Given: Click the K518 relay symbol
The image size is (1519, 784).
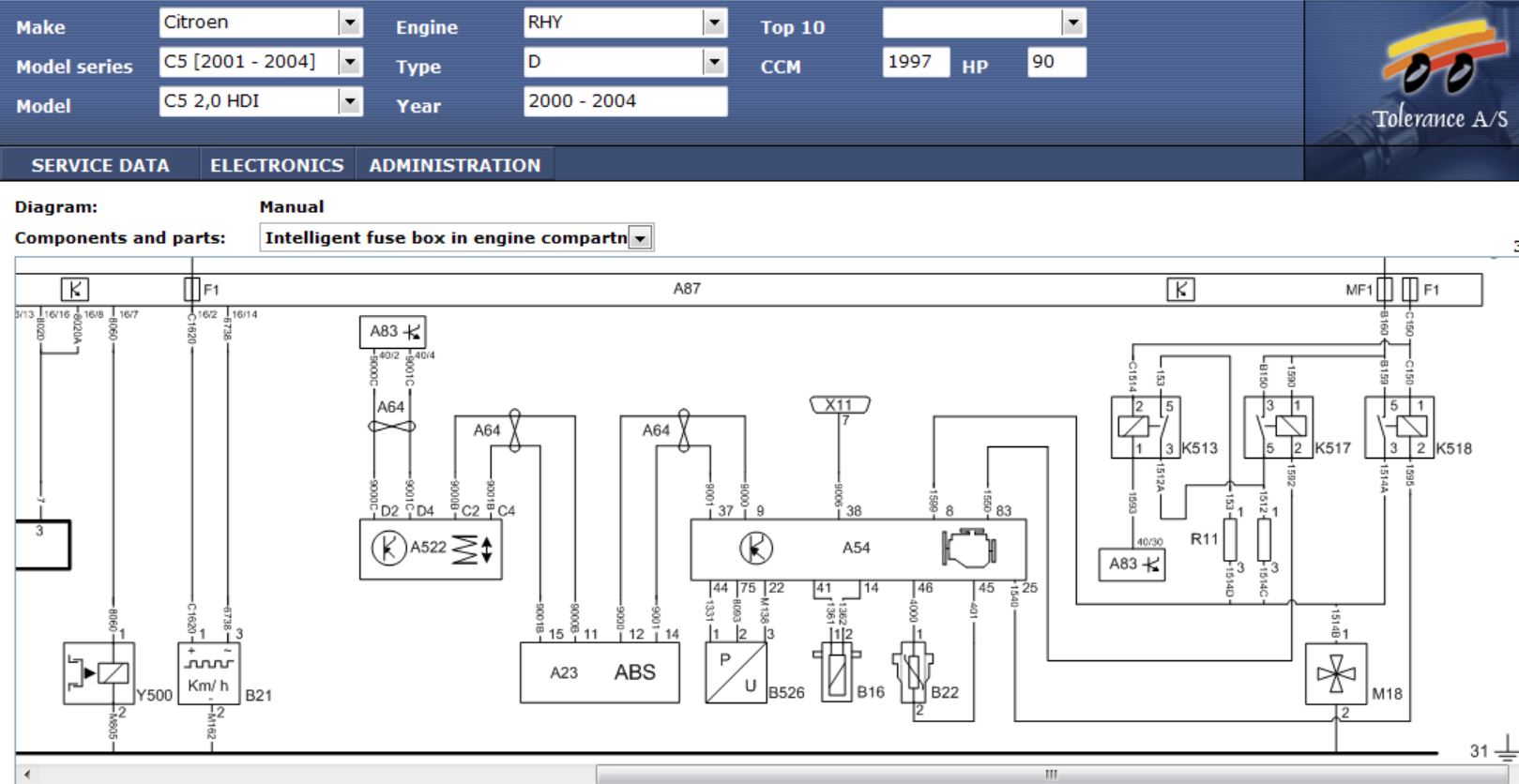Looking at the screenshot, I should 1400,427.
